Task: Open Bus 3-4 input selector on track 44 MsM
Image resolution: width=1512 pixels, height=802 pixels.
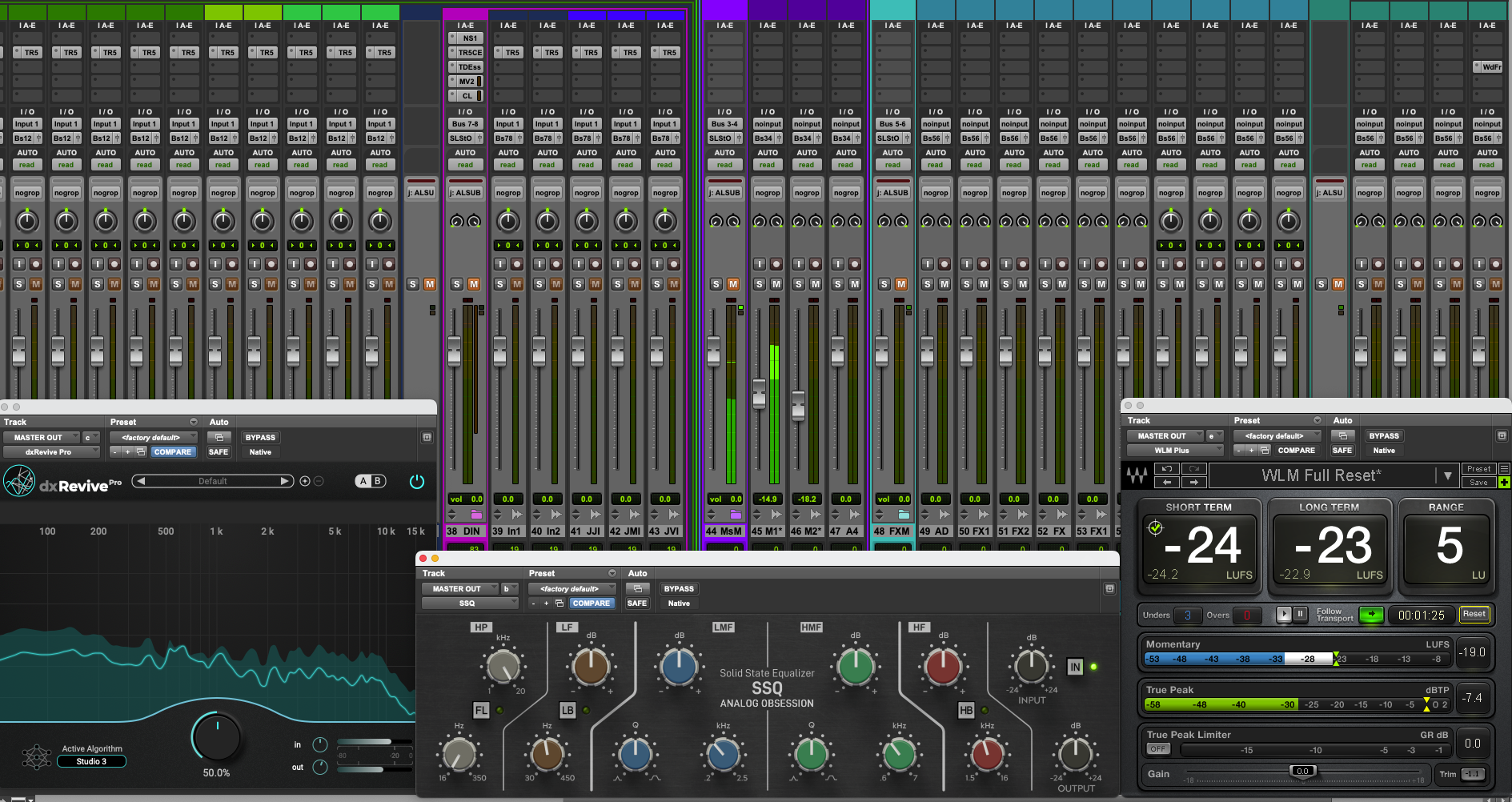Action: [x=724, y=124]
